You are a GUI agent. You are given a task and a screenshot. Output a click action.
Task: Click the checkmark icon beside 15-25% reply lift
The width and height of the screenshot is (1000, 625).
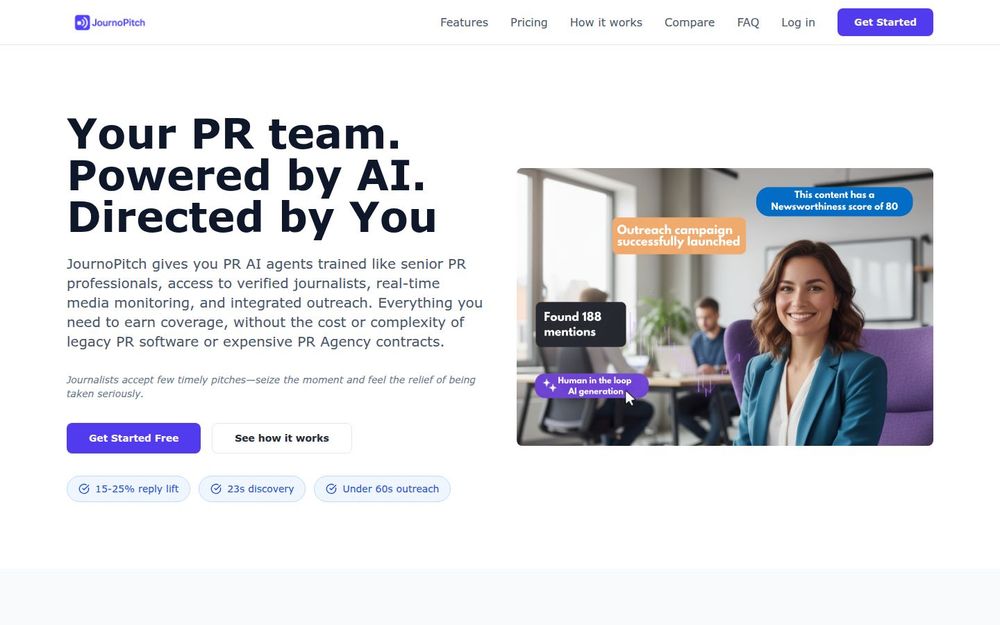point(84,489)
